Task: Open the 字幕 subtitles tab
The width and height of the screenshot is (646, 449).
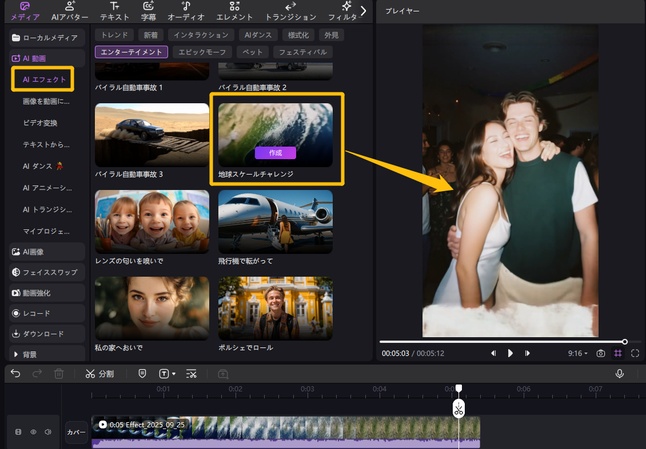Action: tap(148, 11)
